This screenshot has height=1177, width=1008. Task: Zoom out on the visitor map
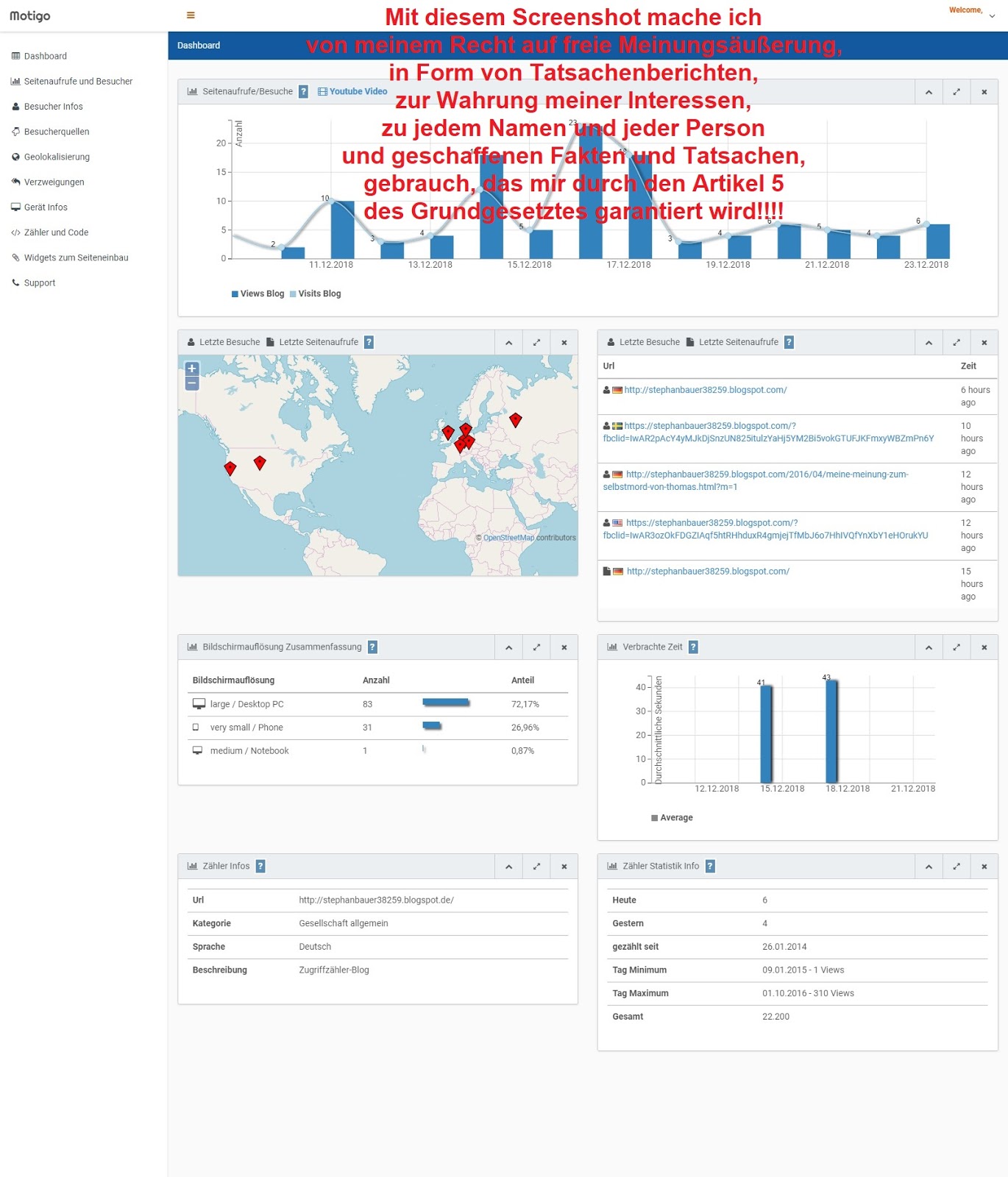pyautogui.click(x=192, y=383)
